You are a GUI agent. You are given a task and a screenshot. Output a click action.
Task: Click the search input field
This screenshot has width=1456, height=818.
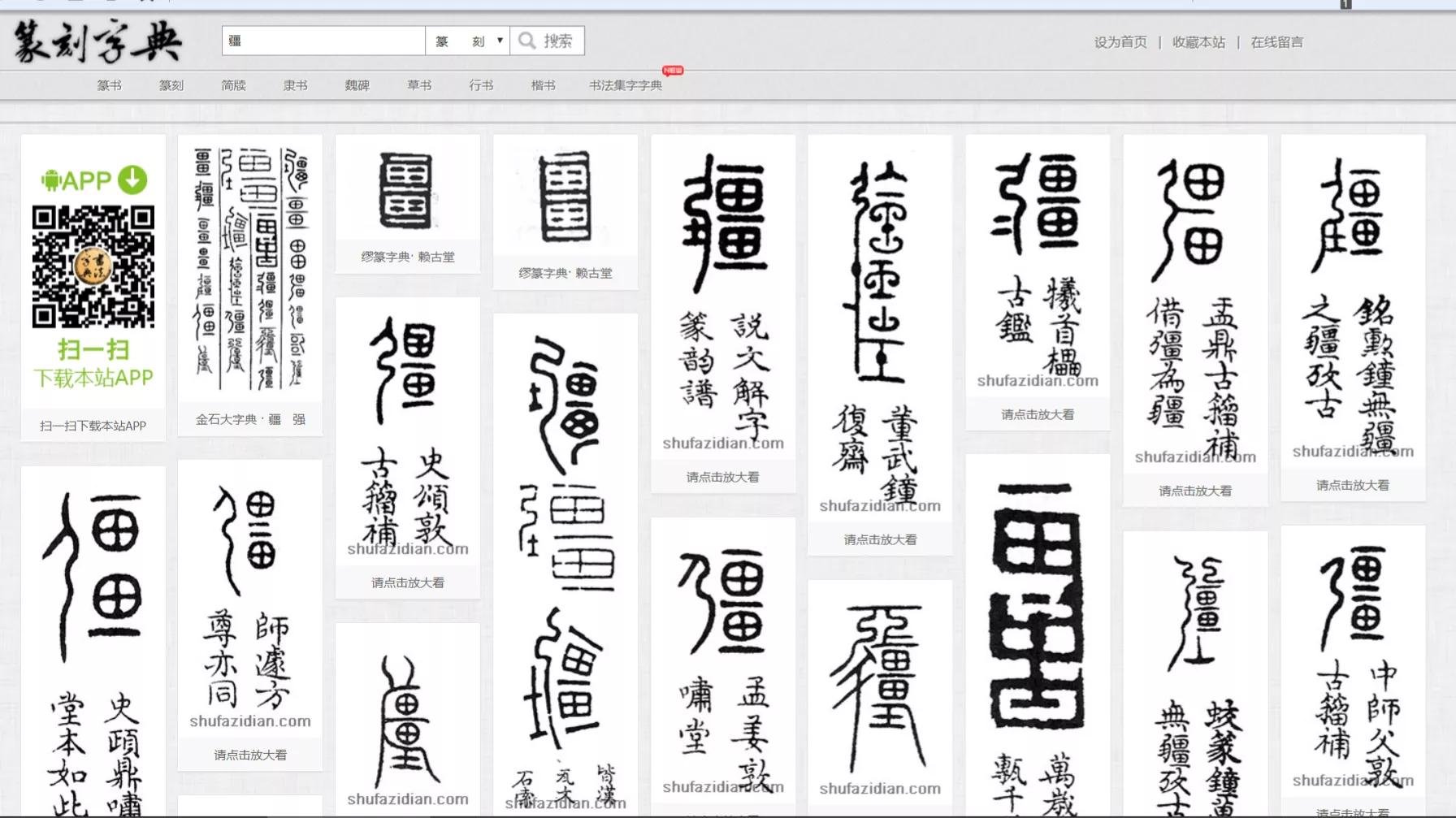tap(323, 41)
